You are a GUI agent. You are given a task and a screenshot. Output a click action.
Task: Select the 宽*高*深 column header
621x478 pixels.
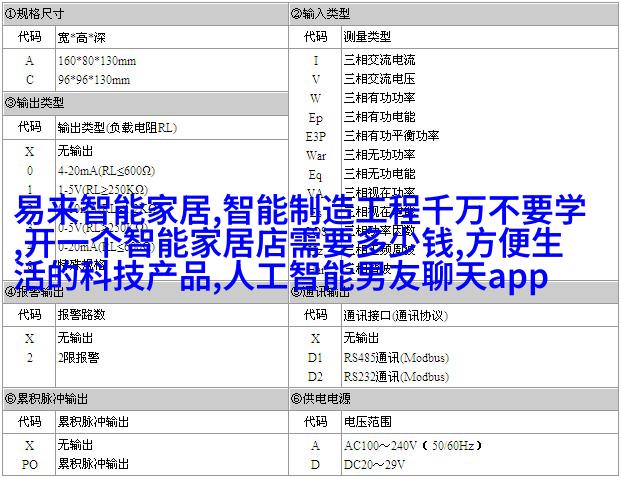[82, 38]
